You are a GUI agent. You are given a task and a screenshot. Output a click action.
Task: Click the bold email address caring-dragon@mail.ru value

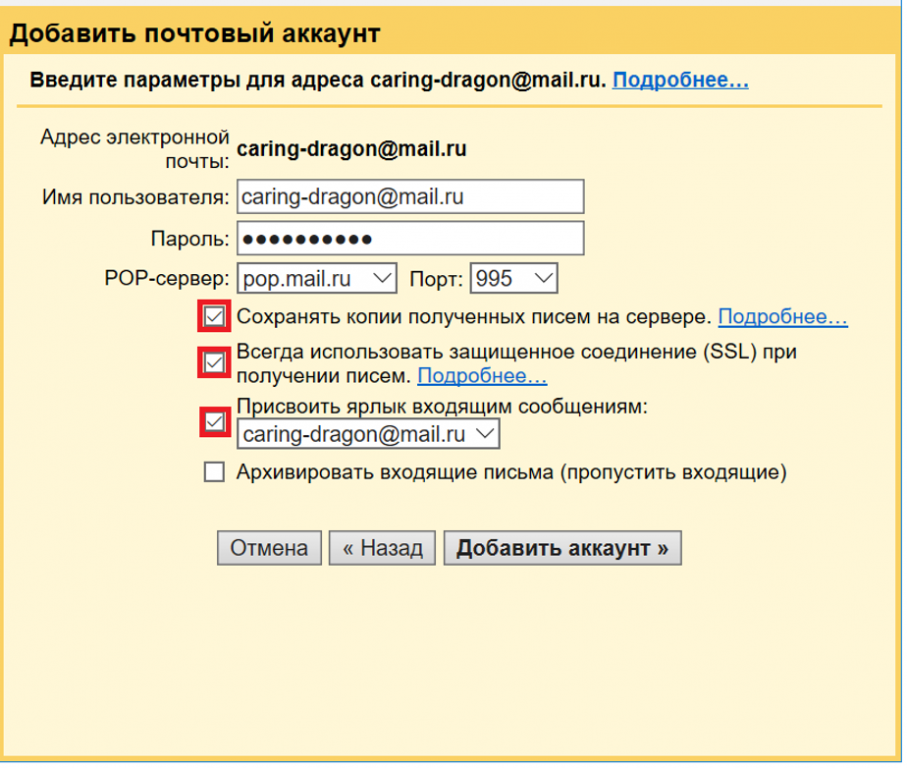tap(352, 149)
